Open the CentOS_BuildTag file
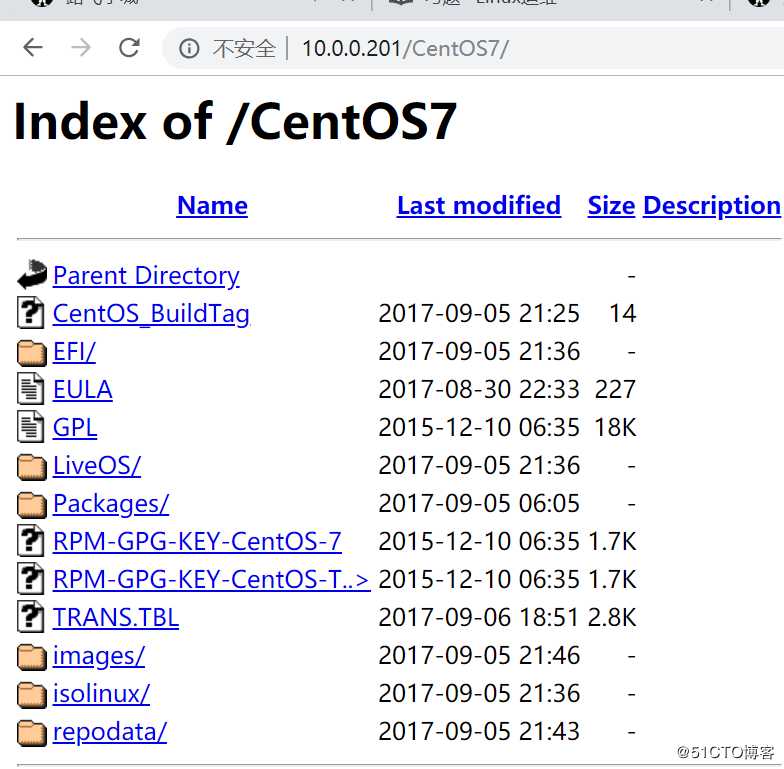The height and width of the screenshot is (769, 784). pos(151,314)
